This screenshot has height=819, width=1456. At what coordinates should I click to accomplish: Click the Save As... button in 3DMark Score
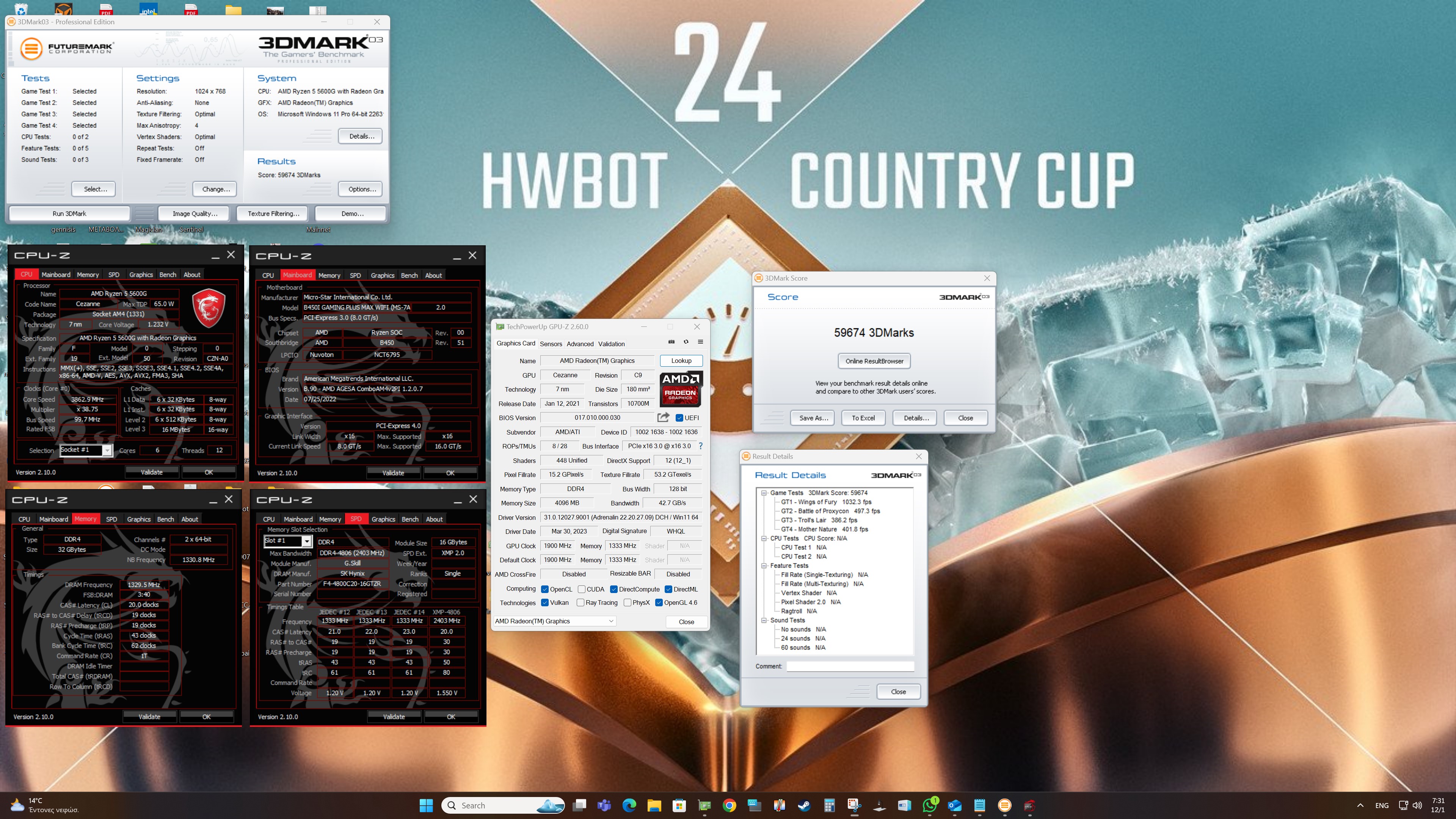point(813,418)
